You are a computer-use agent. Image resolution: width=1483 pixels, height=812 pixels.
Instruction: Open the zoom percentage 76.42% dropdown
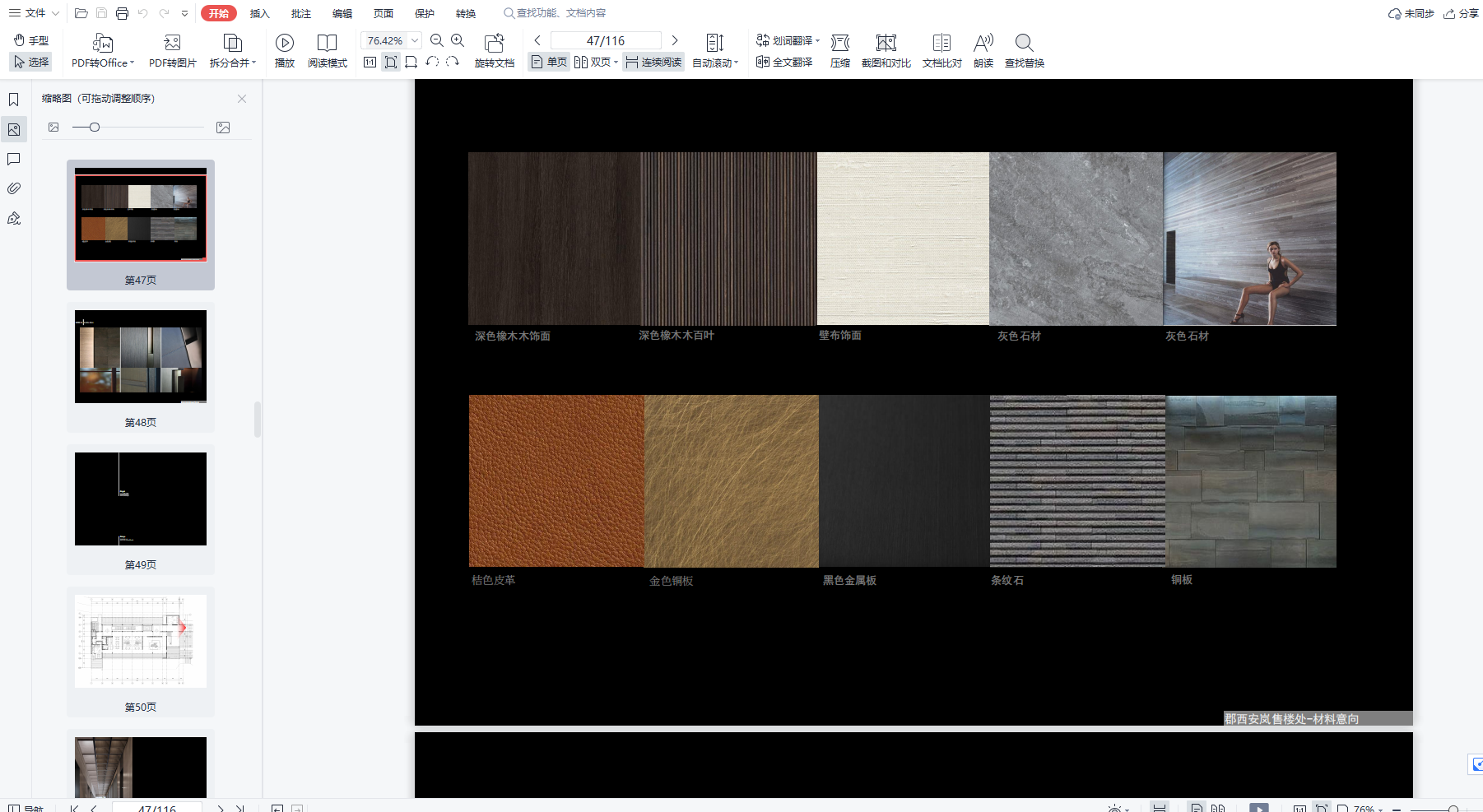point(415,40)
